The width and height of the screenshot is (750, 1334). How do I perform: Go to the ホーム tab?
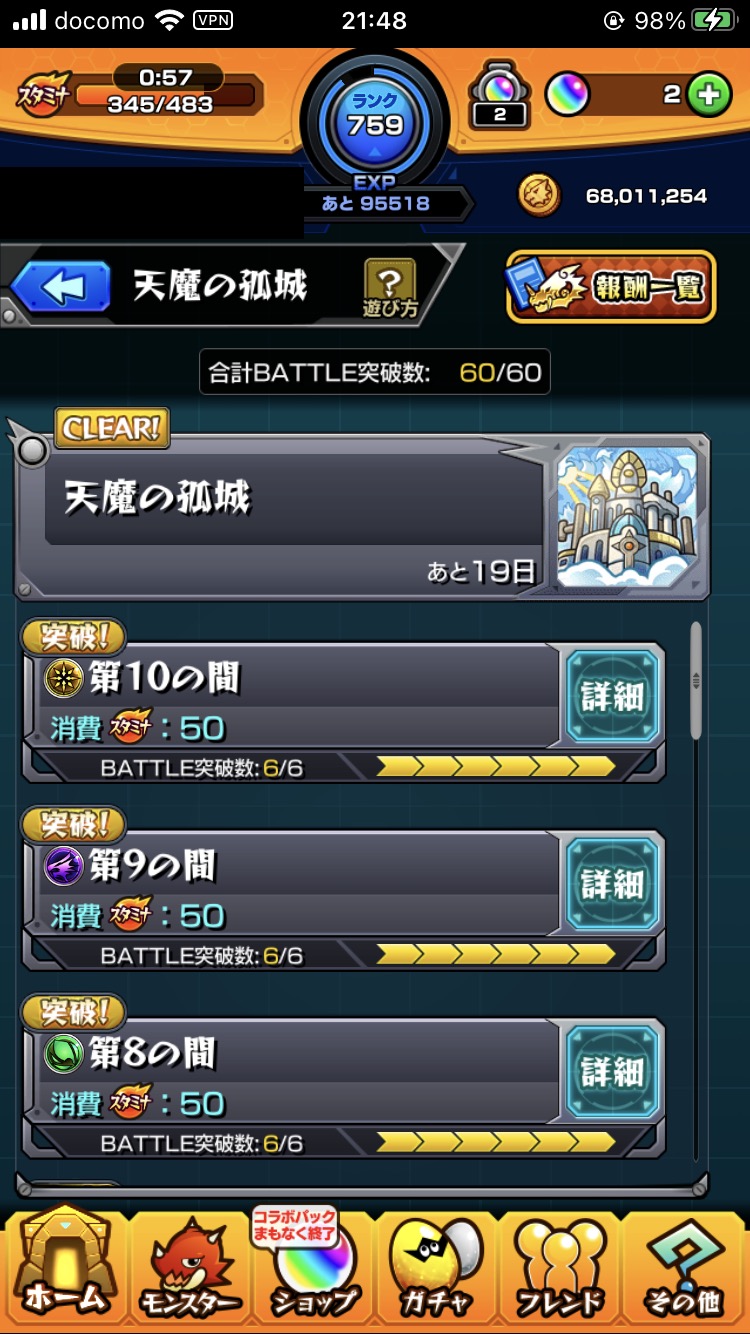point(65,1263)
